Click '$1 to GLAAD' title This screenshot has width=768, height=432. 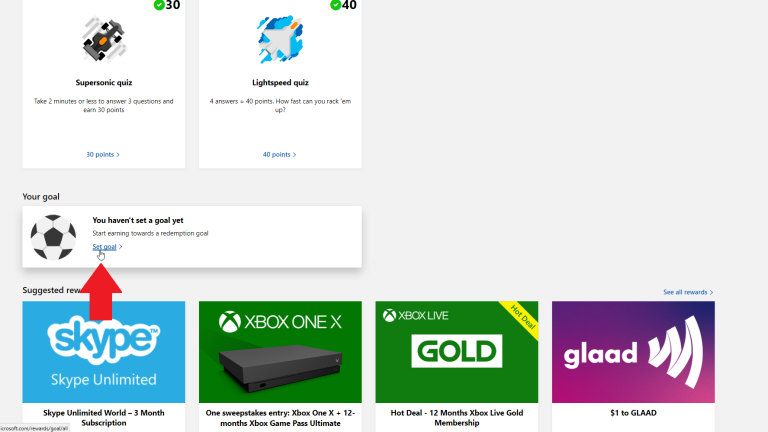633,413
